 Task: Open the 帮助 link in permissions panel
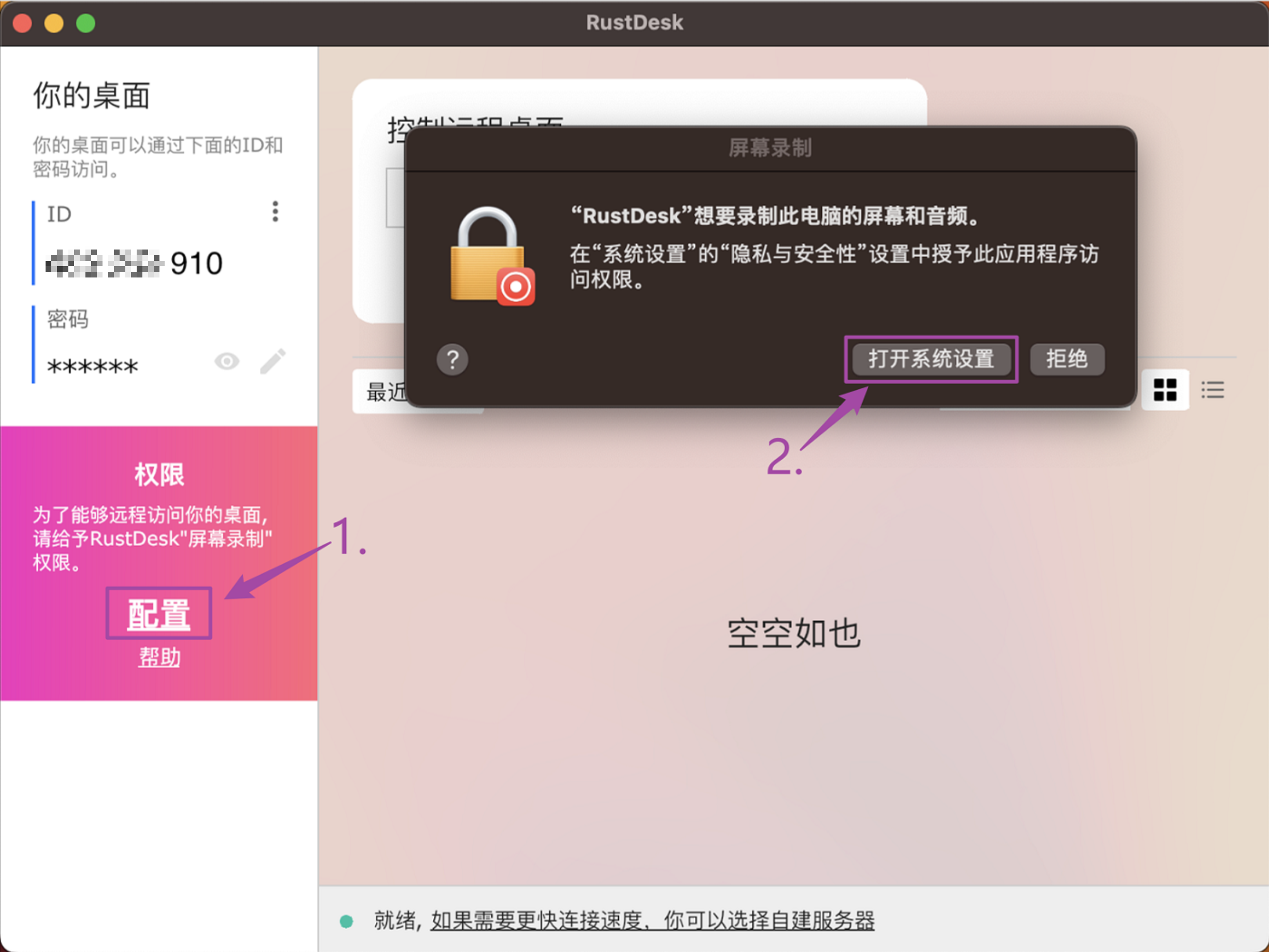pyautogui.click(x=159, y=657)
